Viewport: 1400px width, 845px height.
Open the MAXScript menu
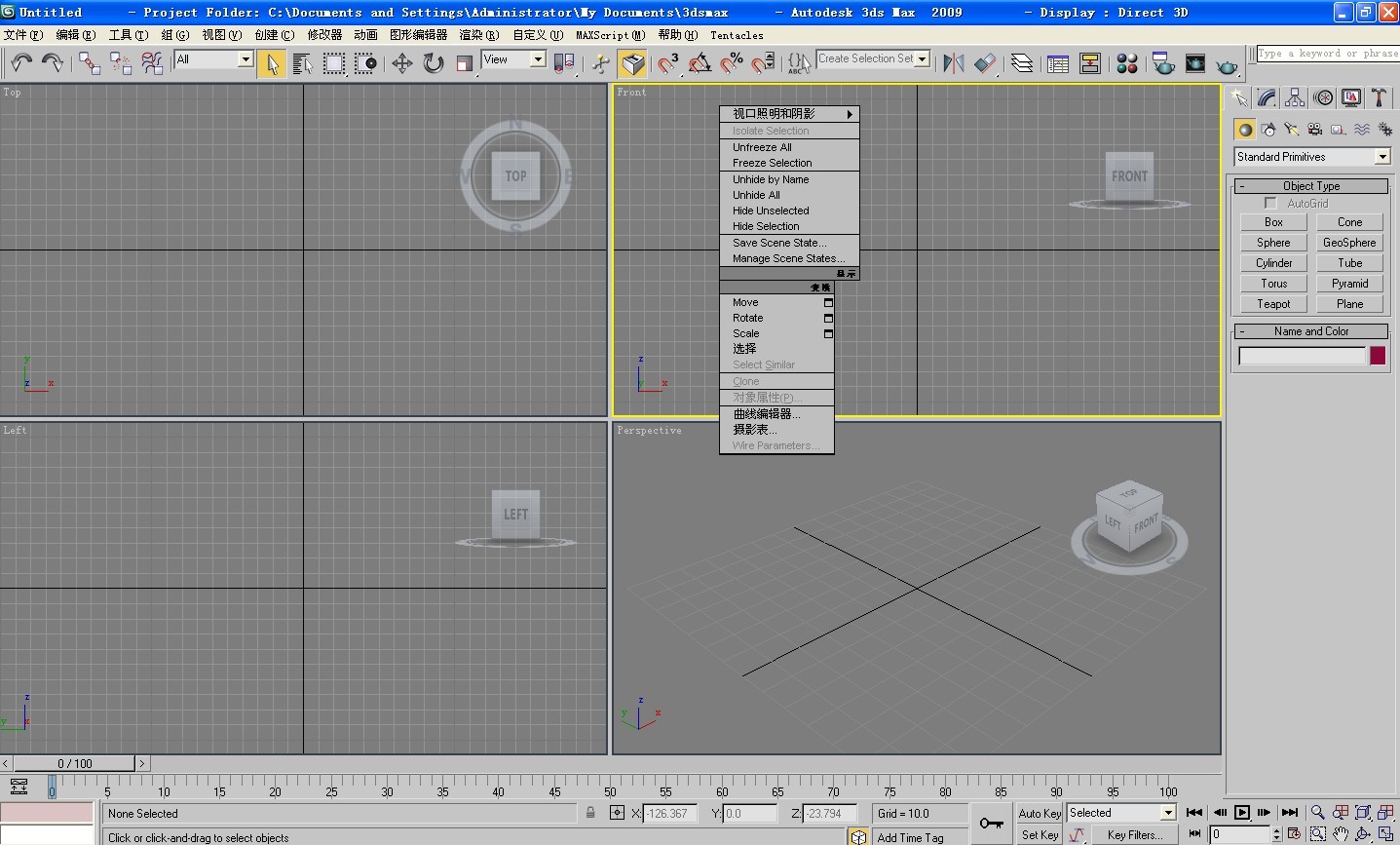point(610,35)
